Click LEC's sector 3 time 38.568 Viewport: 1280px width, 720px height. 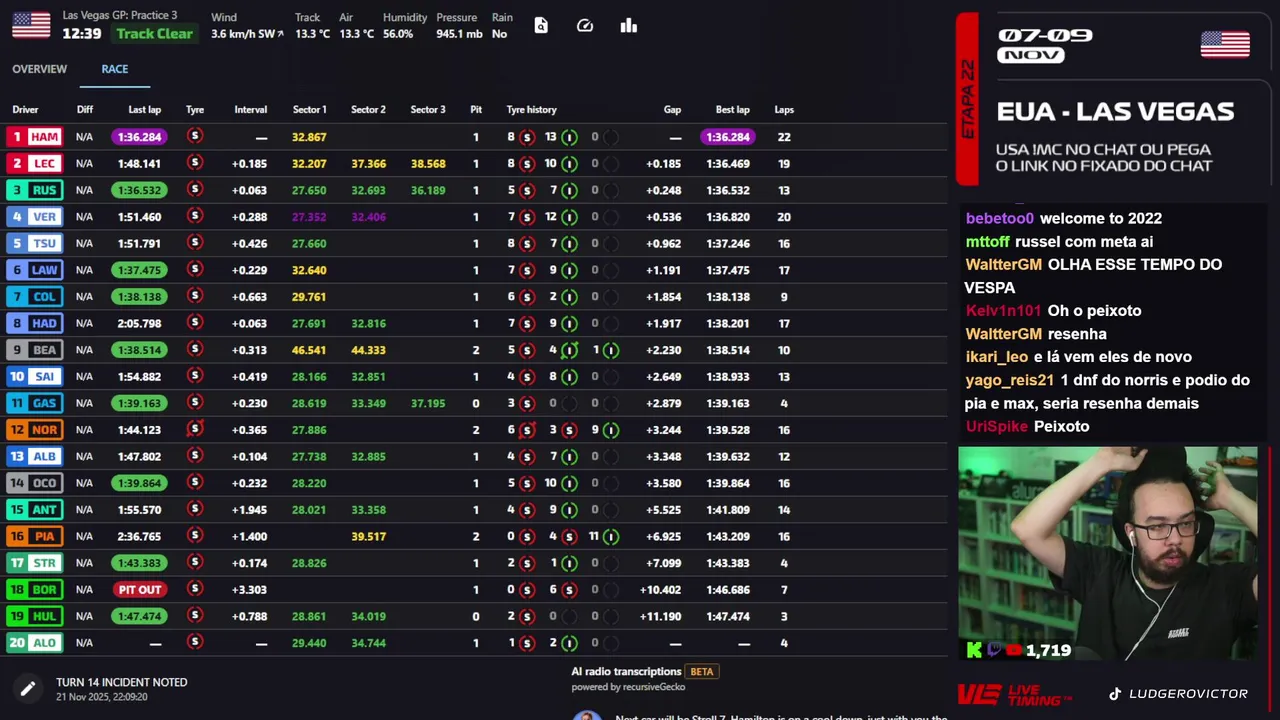point(428,163)
